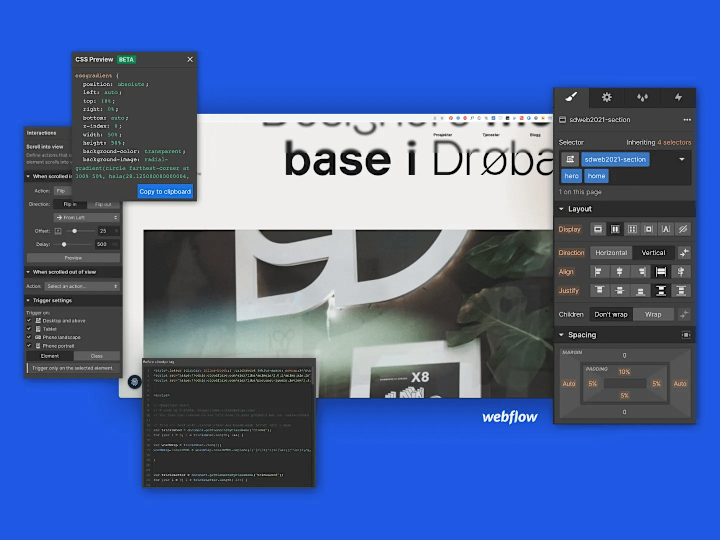Open the selector dropdown arrow

(682, 159)
